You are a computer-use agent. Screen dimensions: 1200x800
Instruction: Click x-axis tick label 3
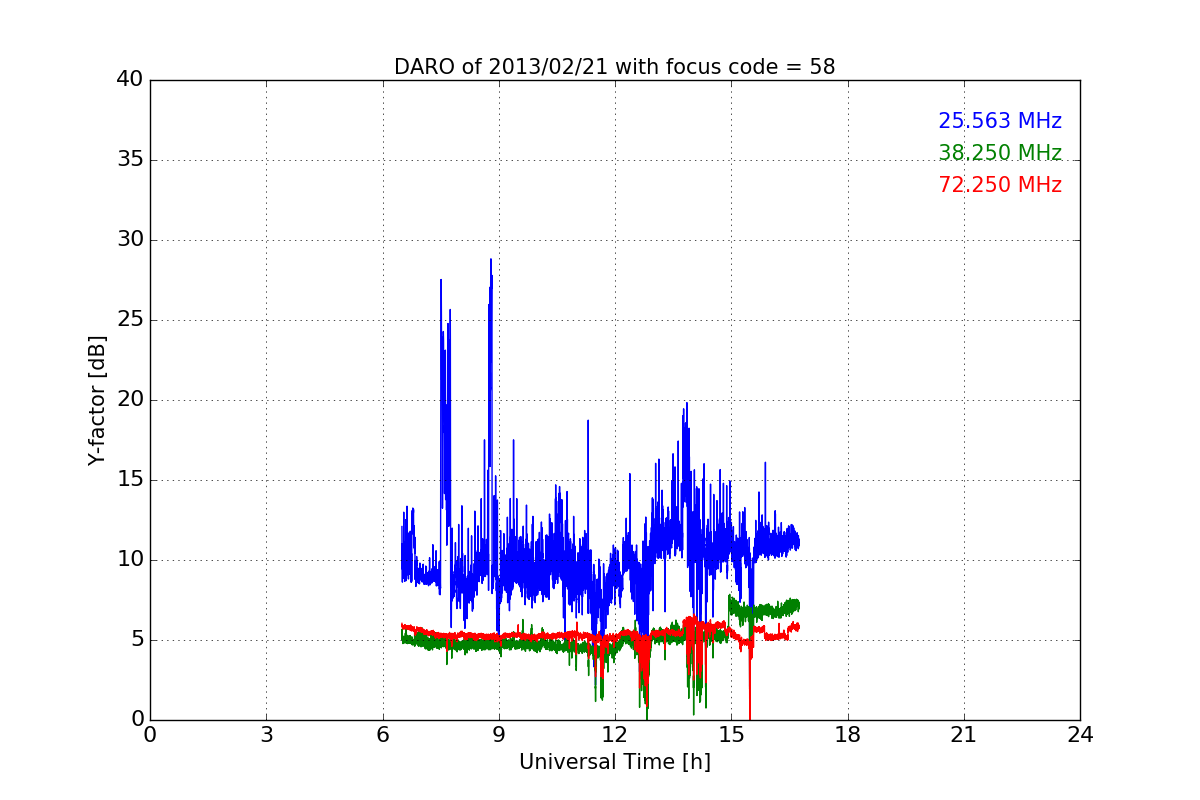(266, 735)
